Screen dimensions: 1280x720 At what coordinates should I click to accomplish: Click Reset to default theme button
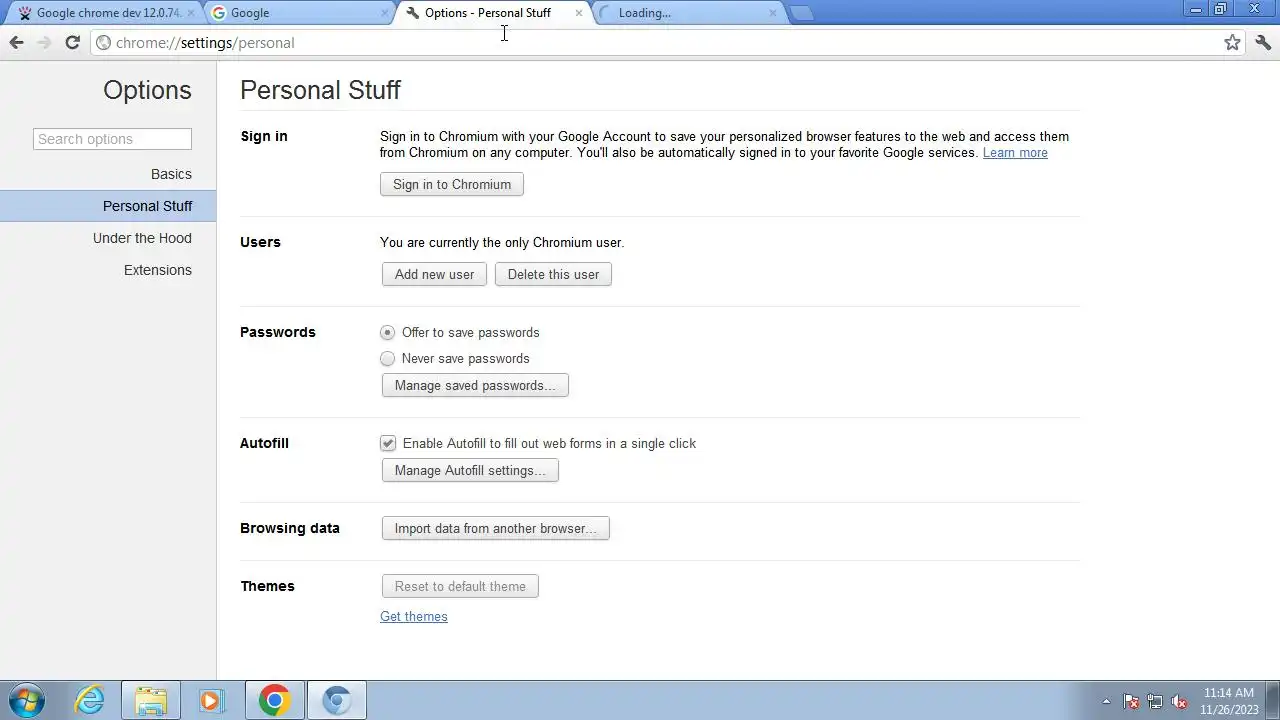pos(460,586)
